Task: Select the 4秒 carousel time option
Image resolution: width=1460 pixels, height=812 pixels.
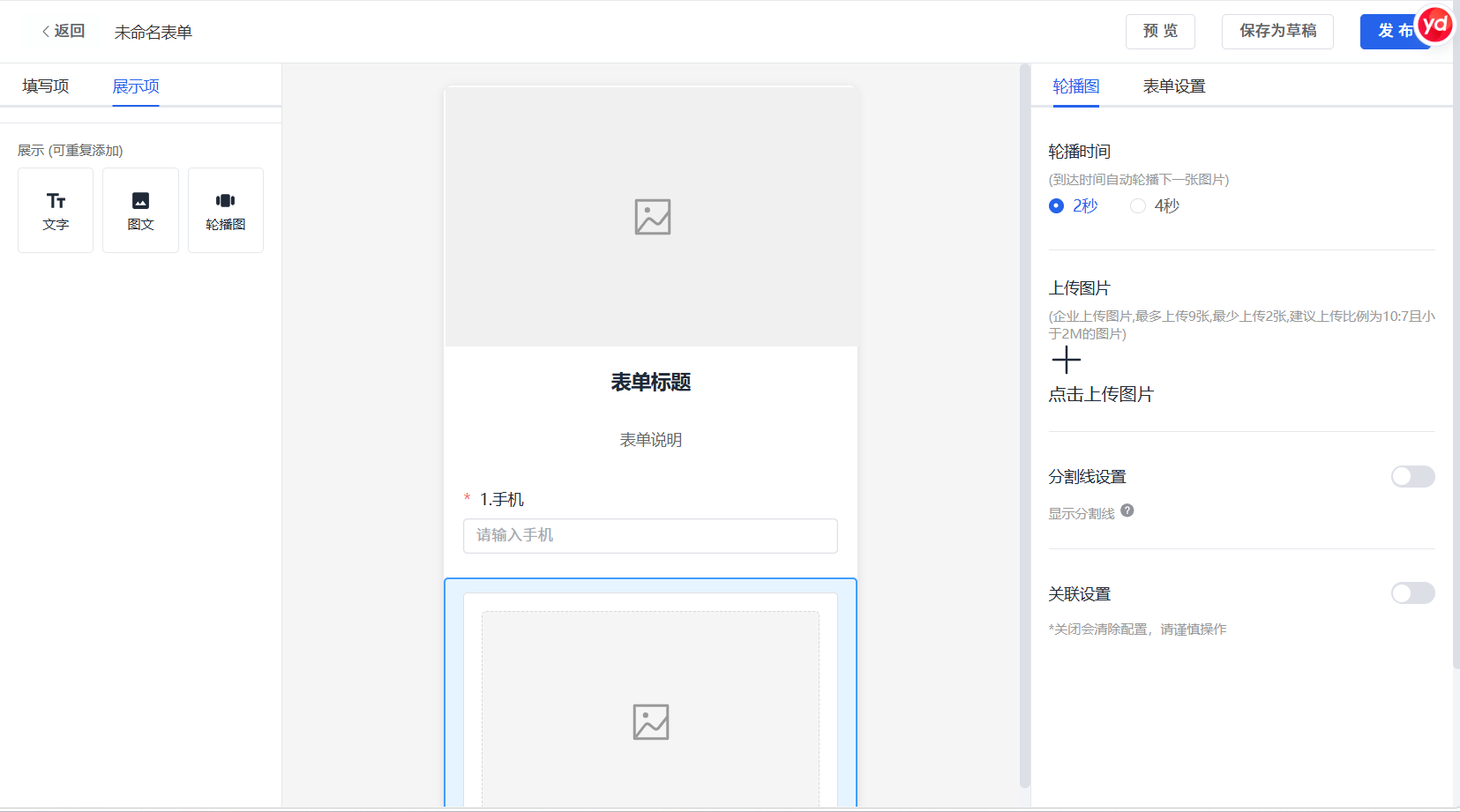Action: 1155,205
